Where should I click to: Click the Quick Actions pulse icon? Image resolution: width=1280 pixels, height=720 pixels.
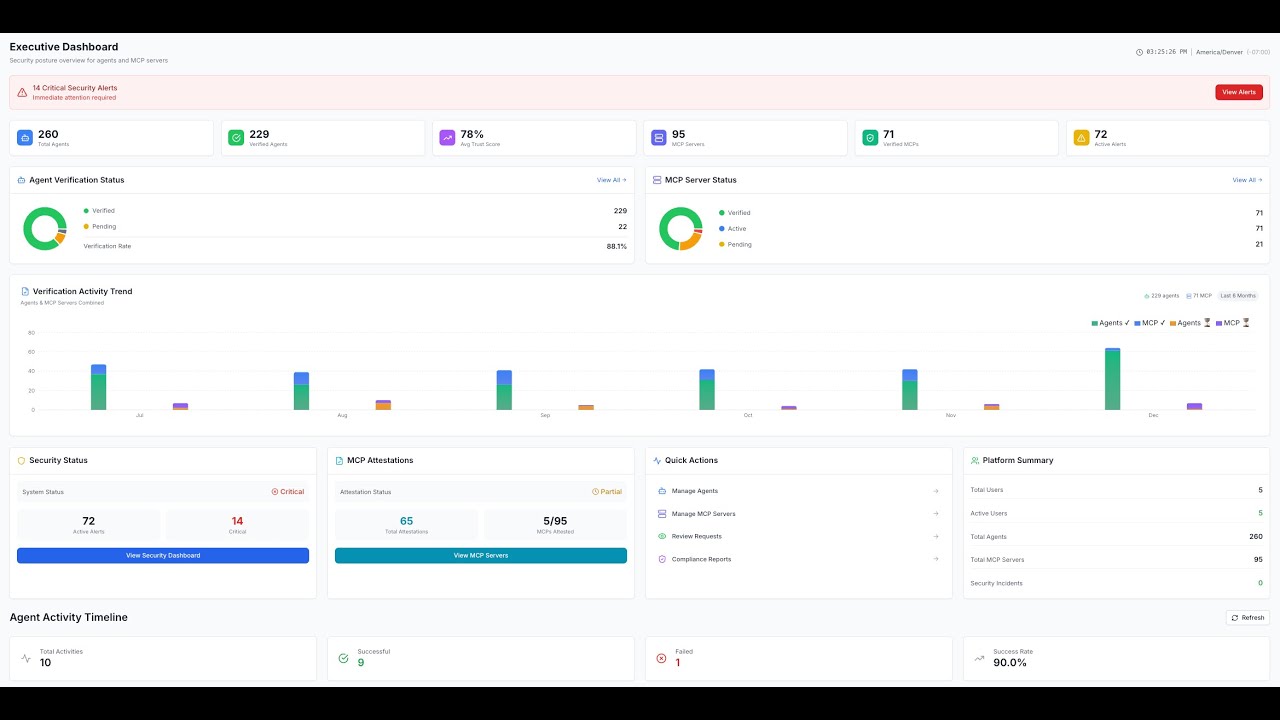[x=657, y=461]
